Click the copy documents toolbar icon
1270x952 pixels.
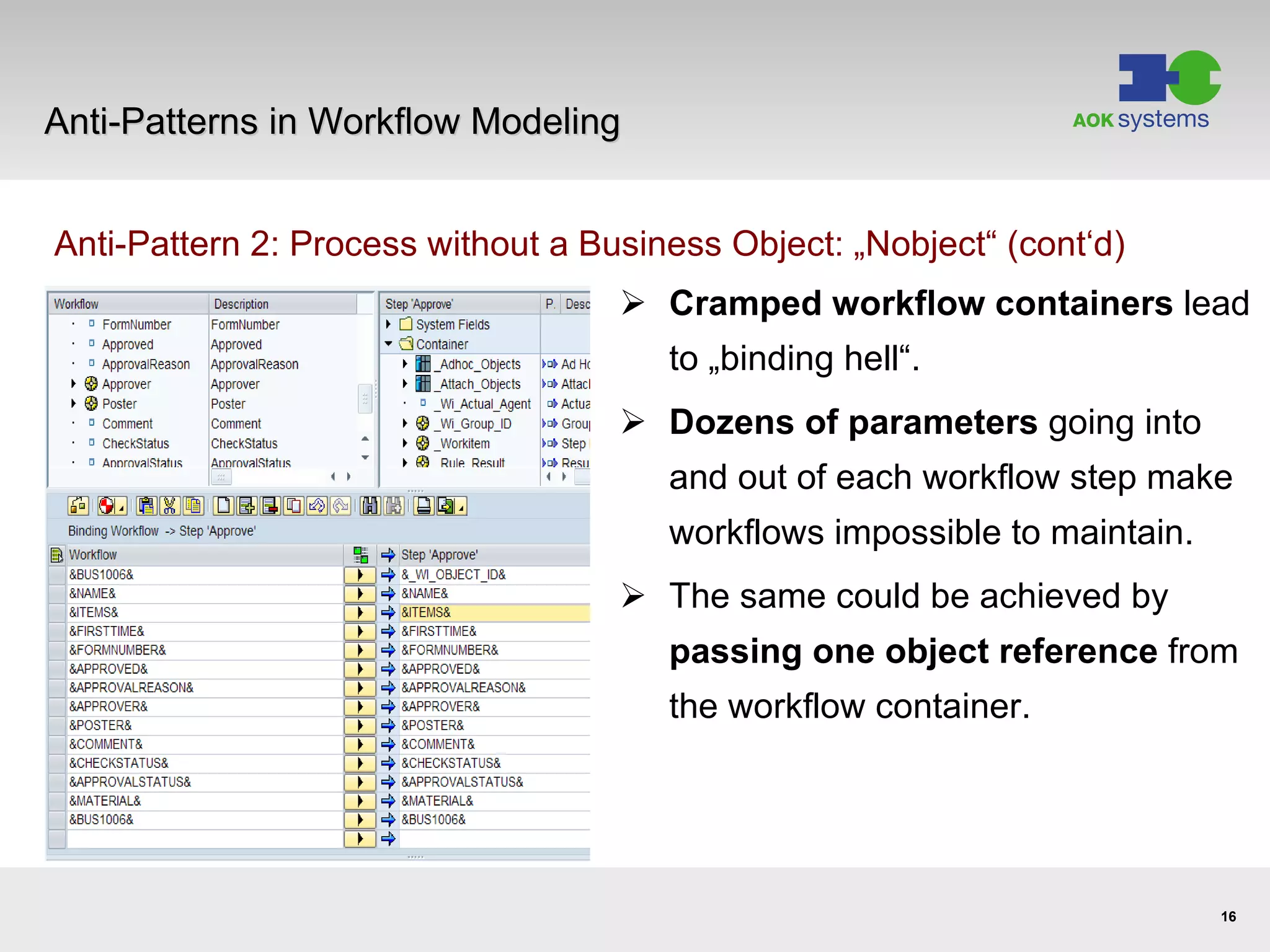click(x=193, y=506)
